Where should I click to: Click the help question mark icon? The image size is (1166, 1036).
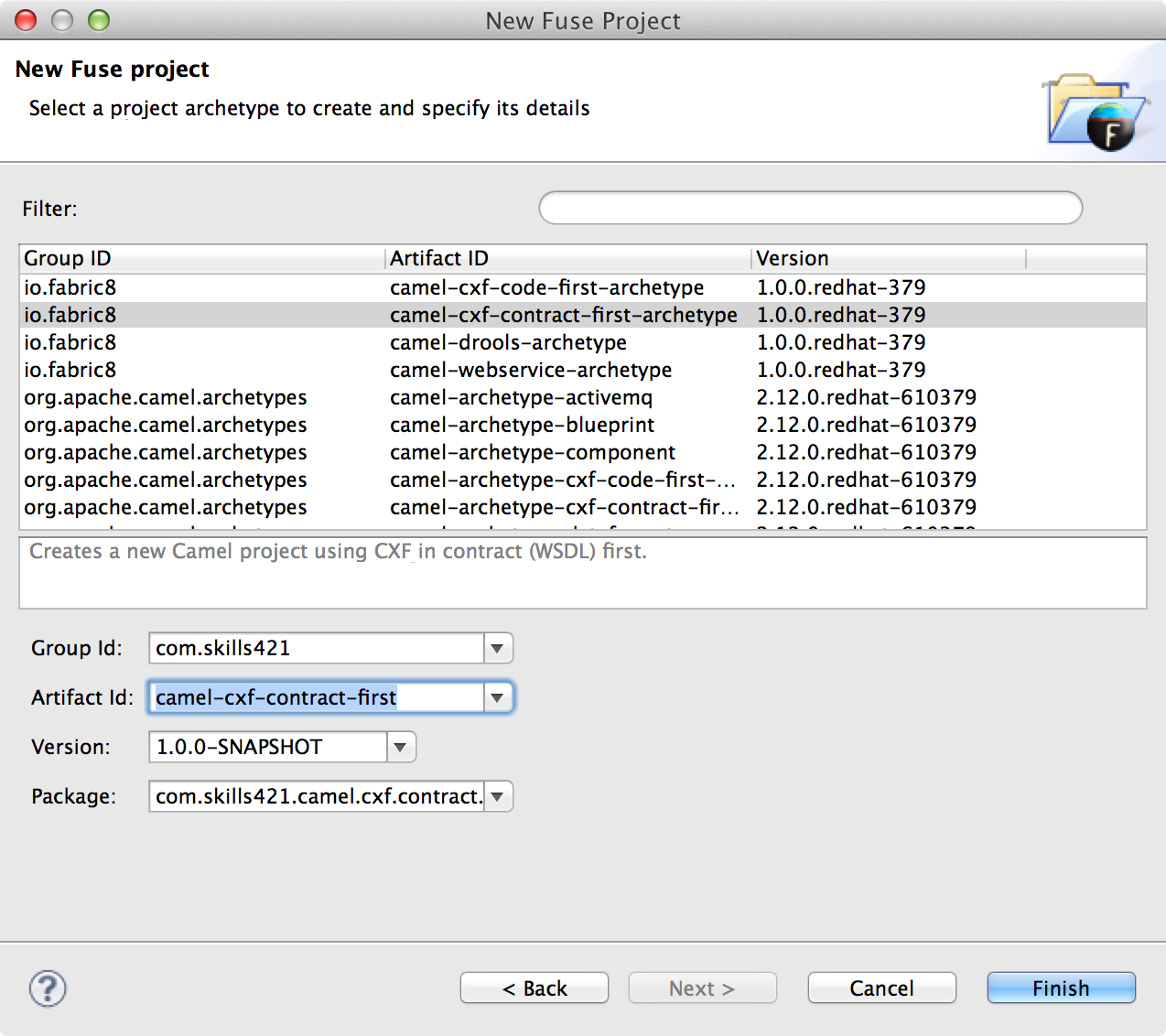pyautogui.click(x=48, y=988)
